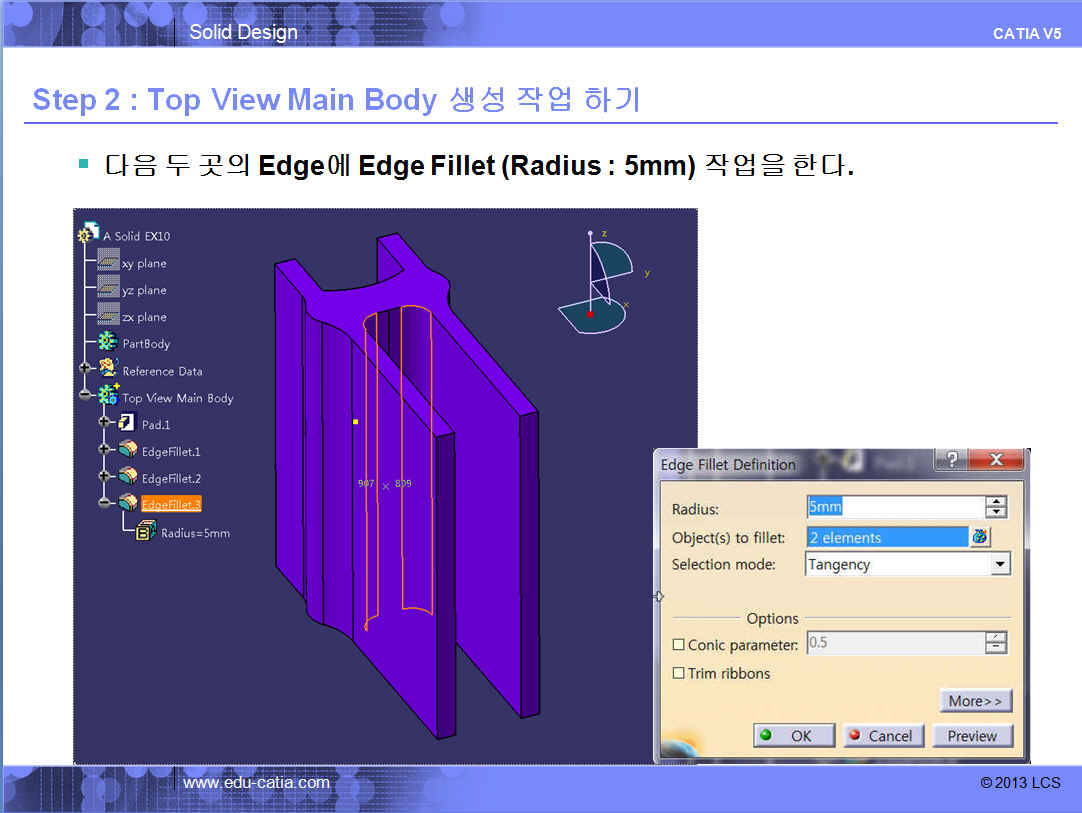This screenshot has height=813, width=1082.
Task: Enable the Trim ribbons checkbox
Action: (679, 673)
